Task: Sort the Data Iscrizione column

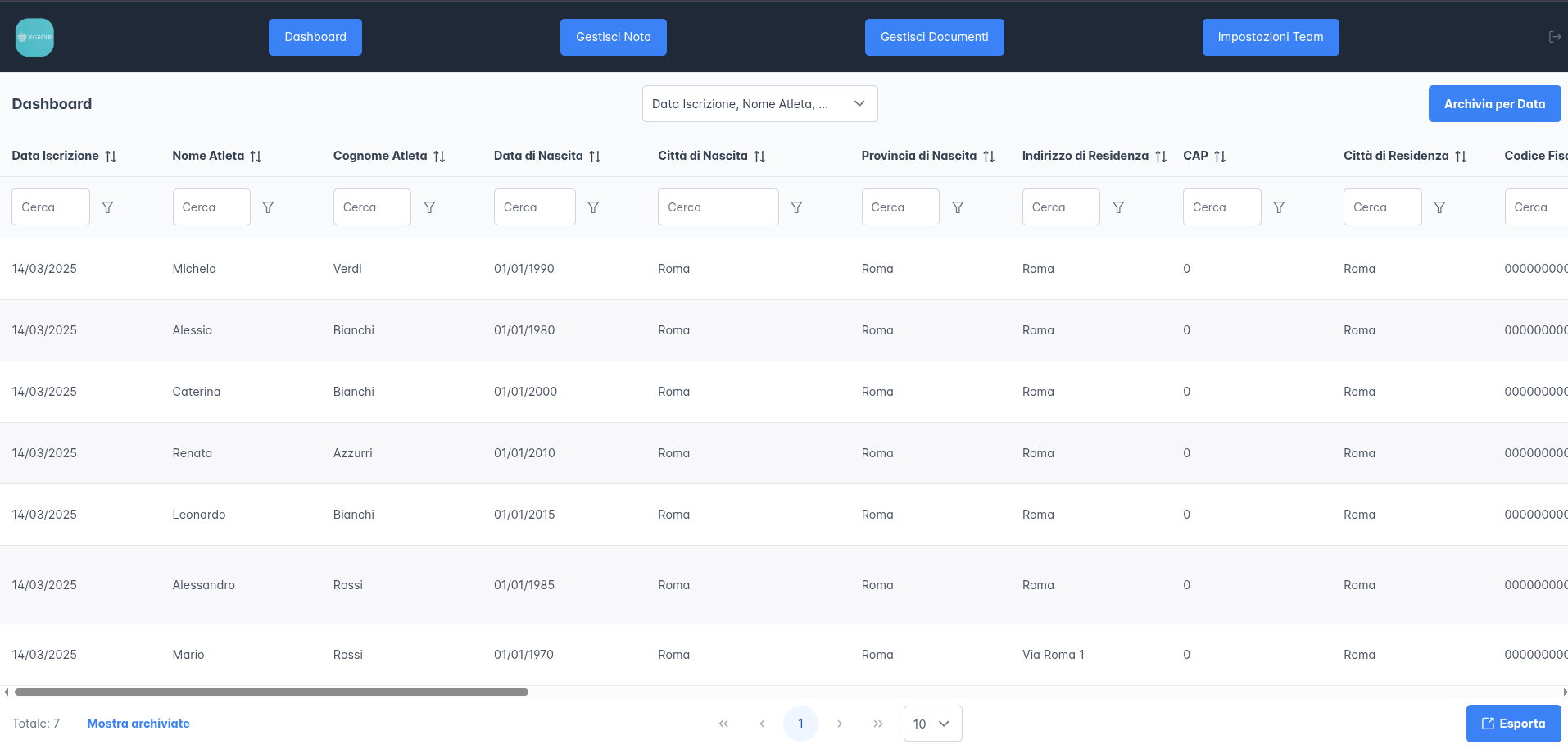Action: [x=111, y=156]
